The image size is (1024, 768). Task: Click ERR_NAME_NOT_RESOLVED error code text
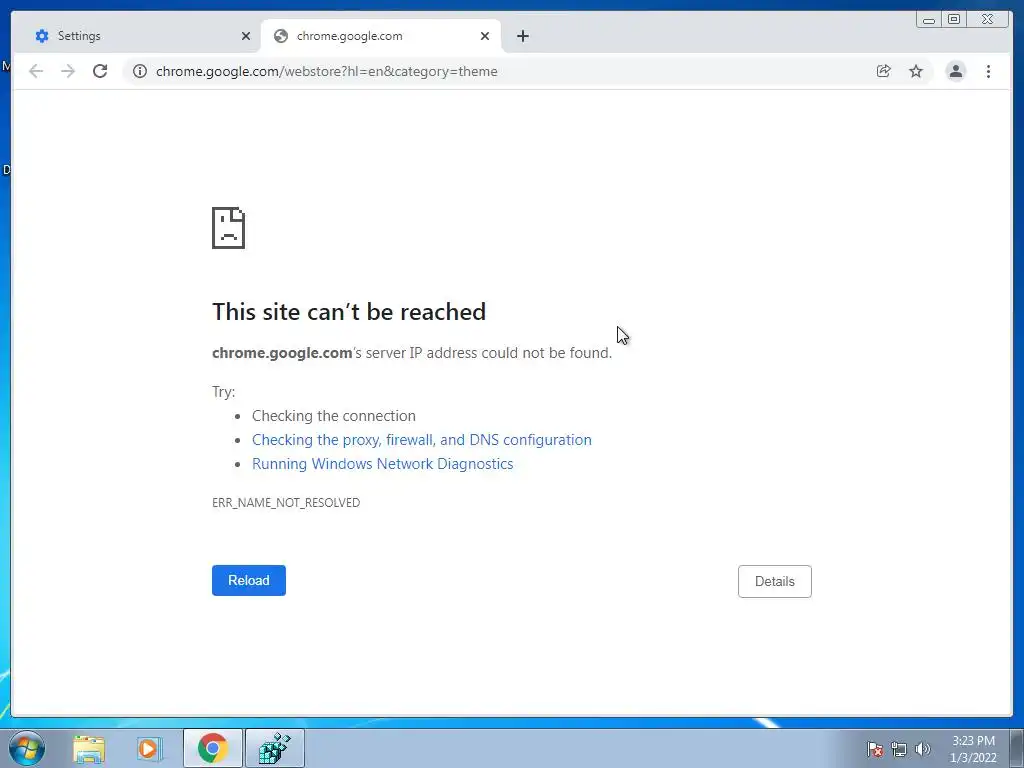point(286,502)
